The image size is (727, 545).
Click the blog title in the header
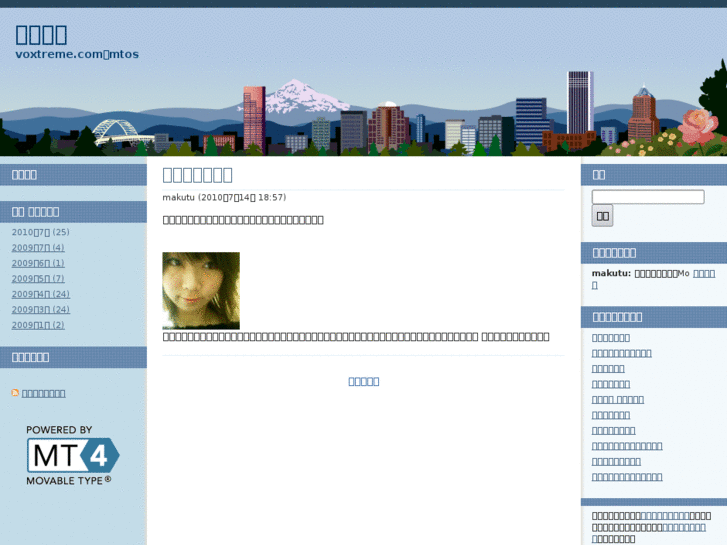pyautogui.click(x=41, y=35)
